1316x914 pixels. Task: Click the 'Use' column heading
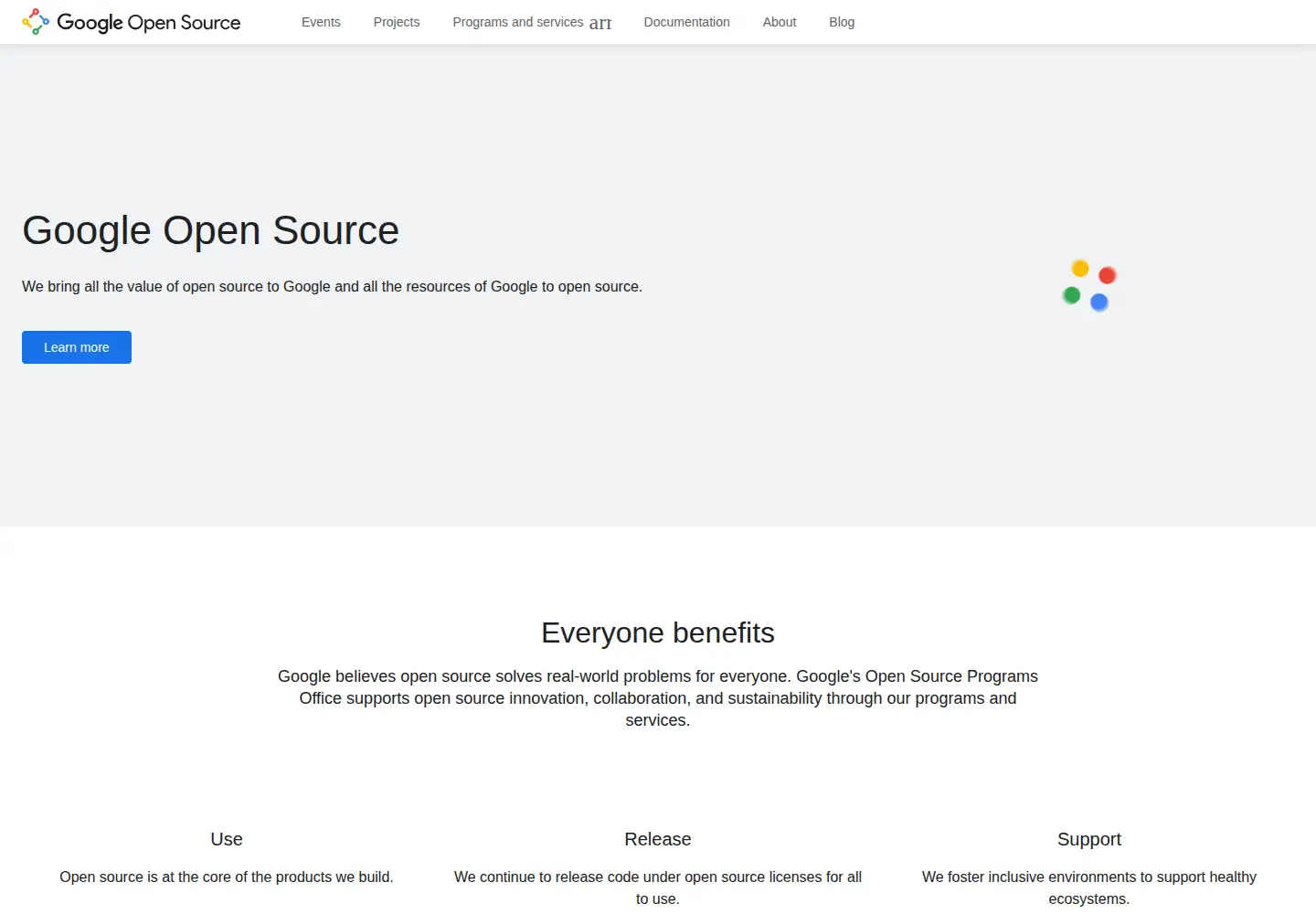(227, 839)
